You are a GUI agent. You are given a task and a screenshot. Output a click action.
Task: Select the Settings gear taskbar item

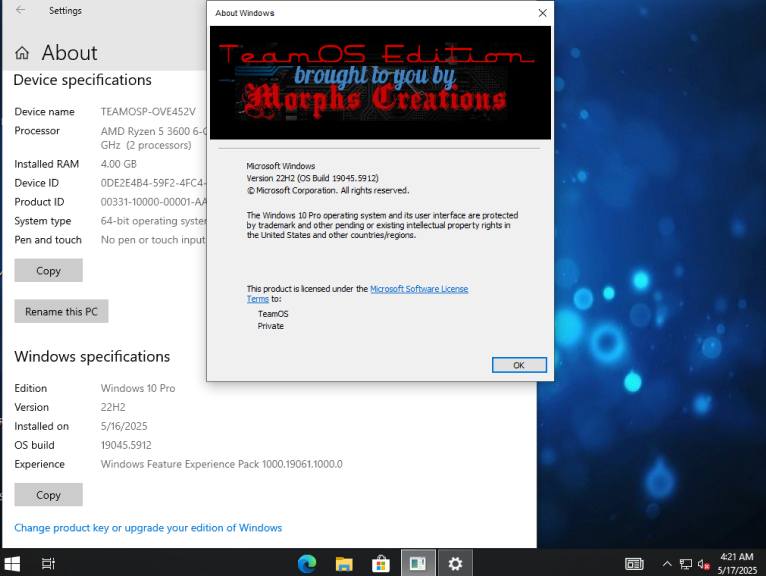[x=455, y=563]
